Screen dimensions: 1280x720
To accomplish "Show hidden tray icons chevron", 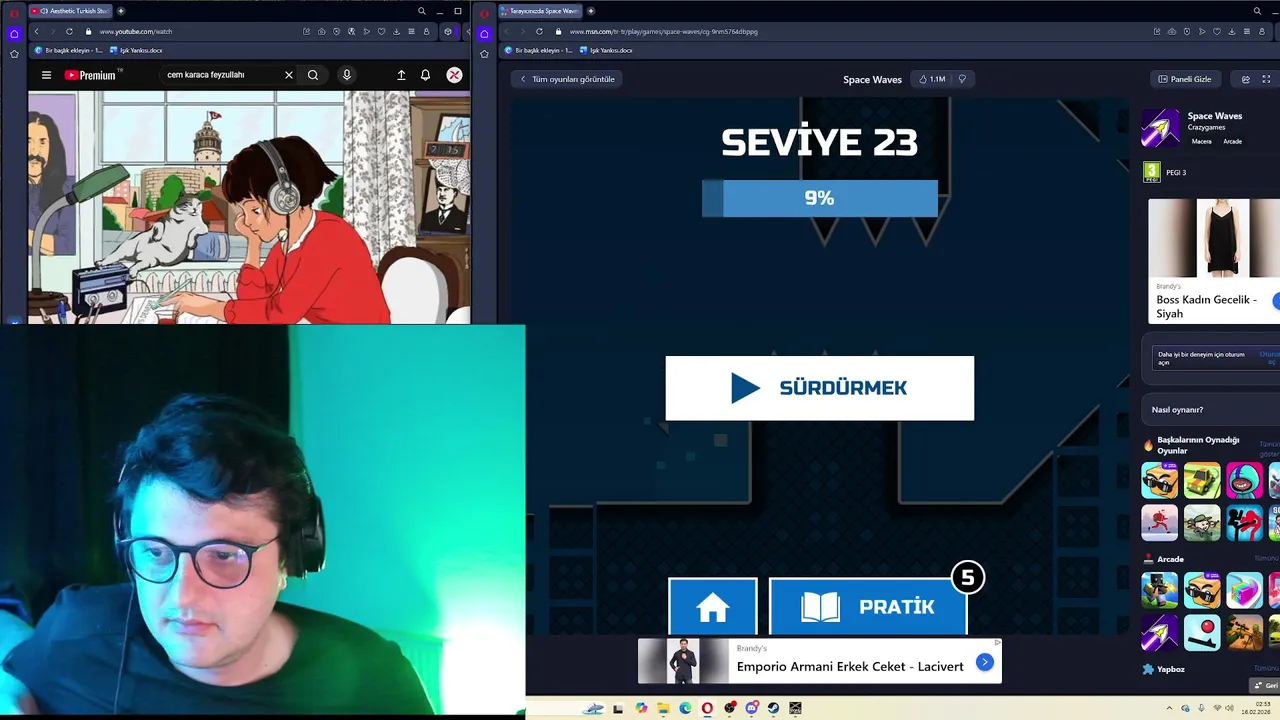I will pyautogui.click(x=1171, y=708).
